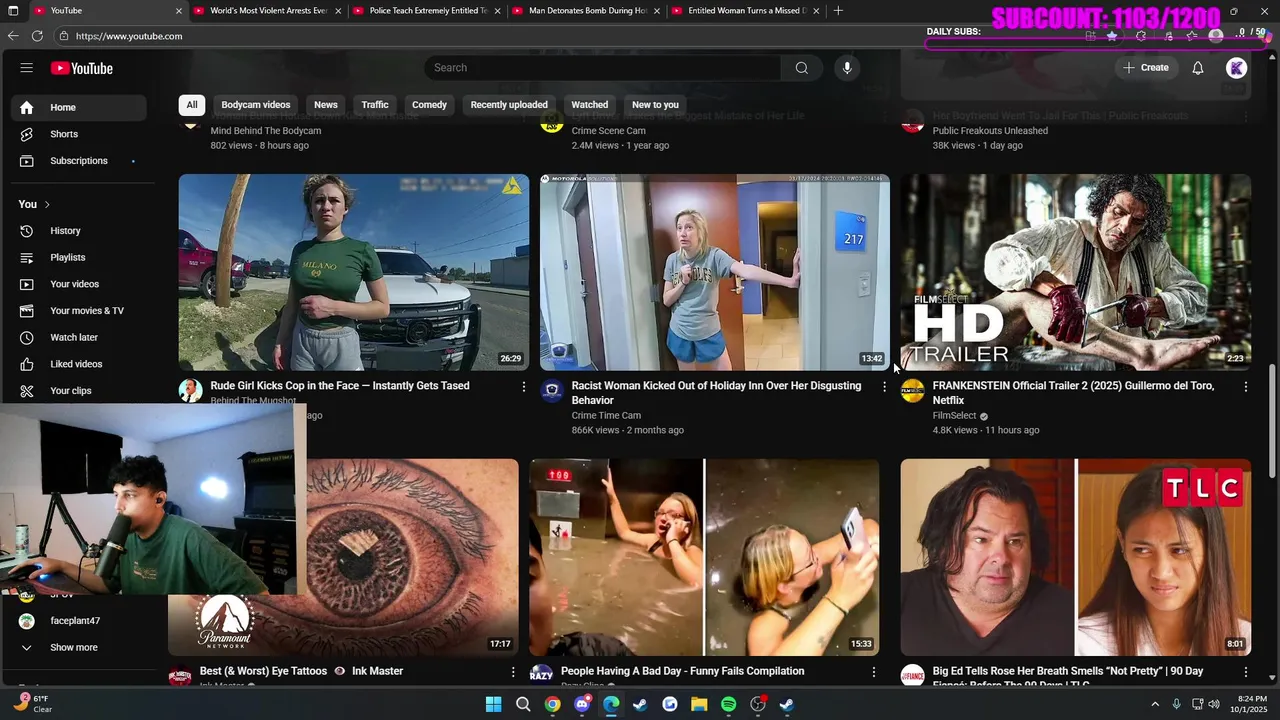Expand Show more in sidebar
This screenshot has width=1280, height=720.
coord(79,648)
